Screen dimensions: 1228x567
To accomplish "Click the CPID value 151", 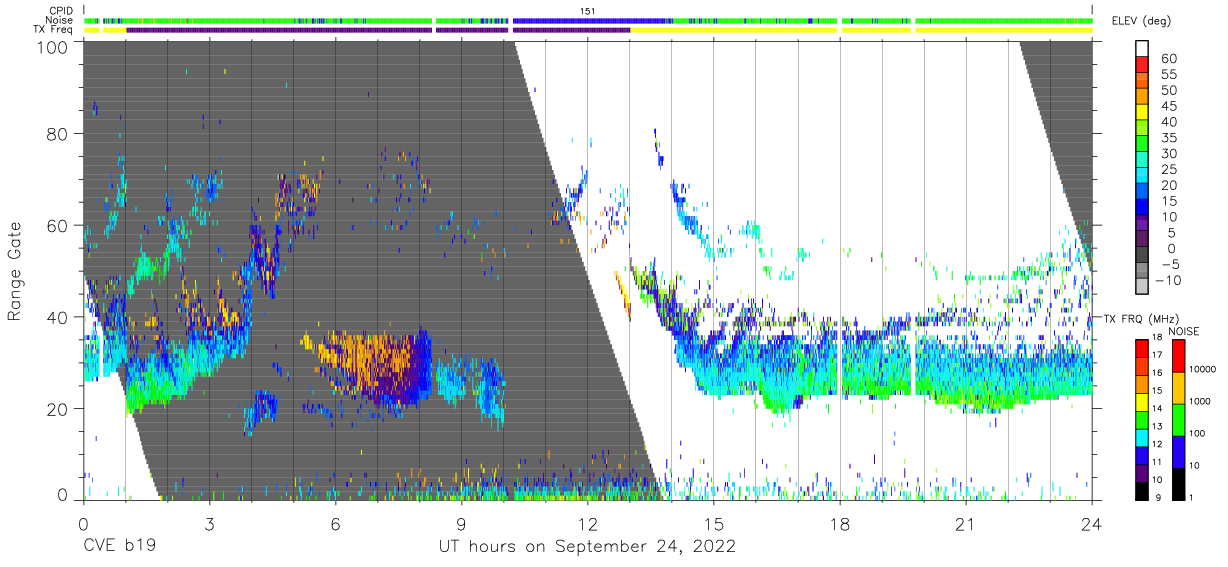I will point(588,11).
